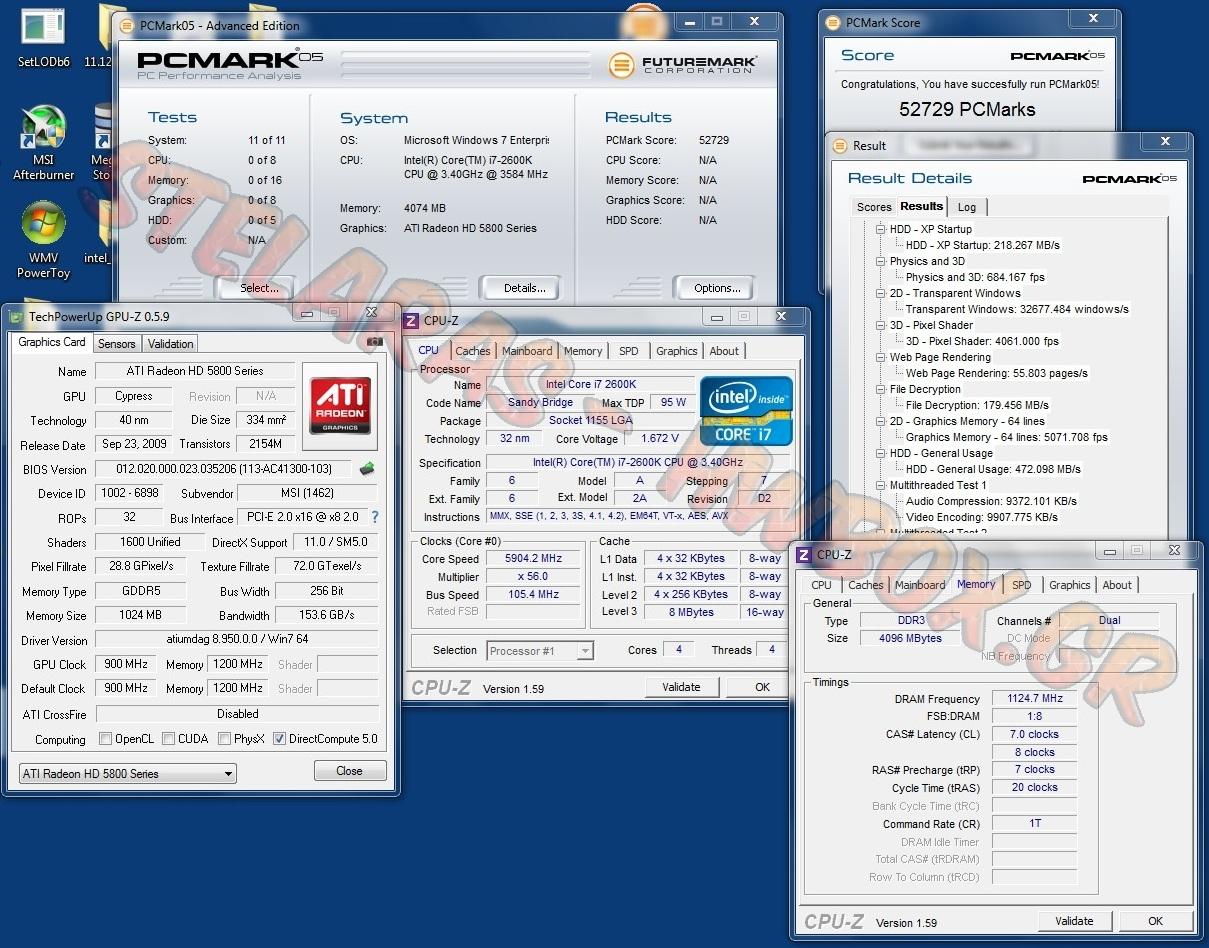Collapse the File Decryption node
Viewport: 1209px width, 948px height.
pyautogui.click(x=880, y=389)
